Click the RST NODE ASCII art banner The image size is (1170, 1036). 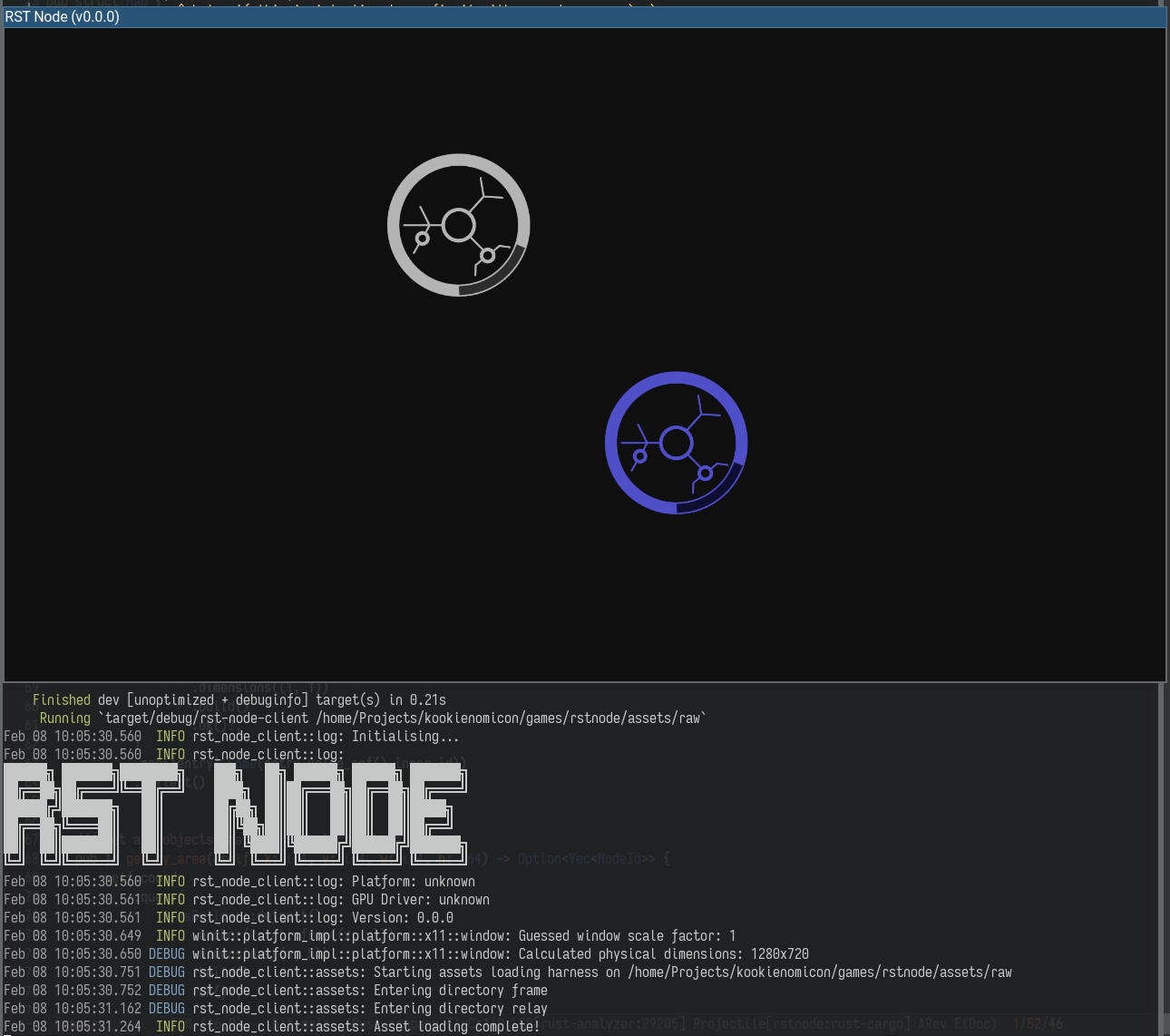[234, 813]
